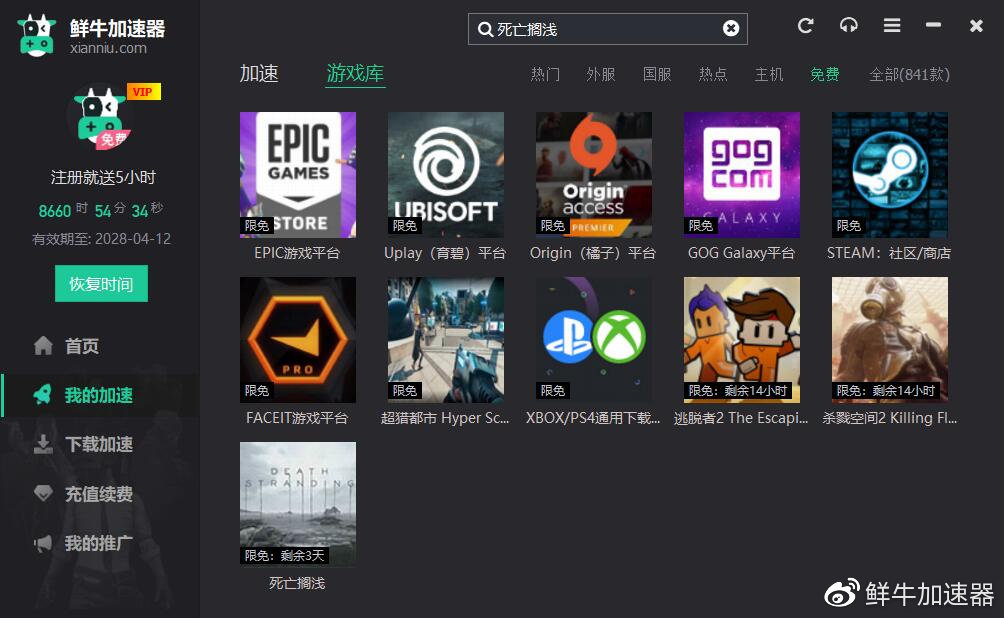Image resolution: width=1004 pixels, height=618 pixels.
Task: Open the Origin access thumbnail
Action: (594, 175)
